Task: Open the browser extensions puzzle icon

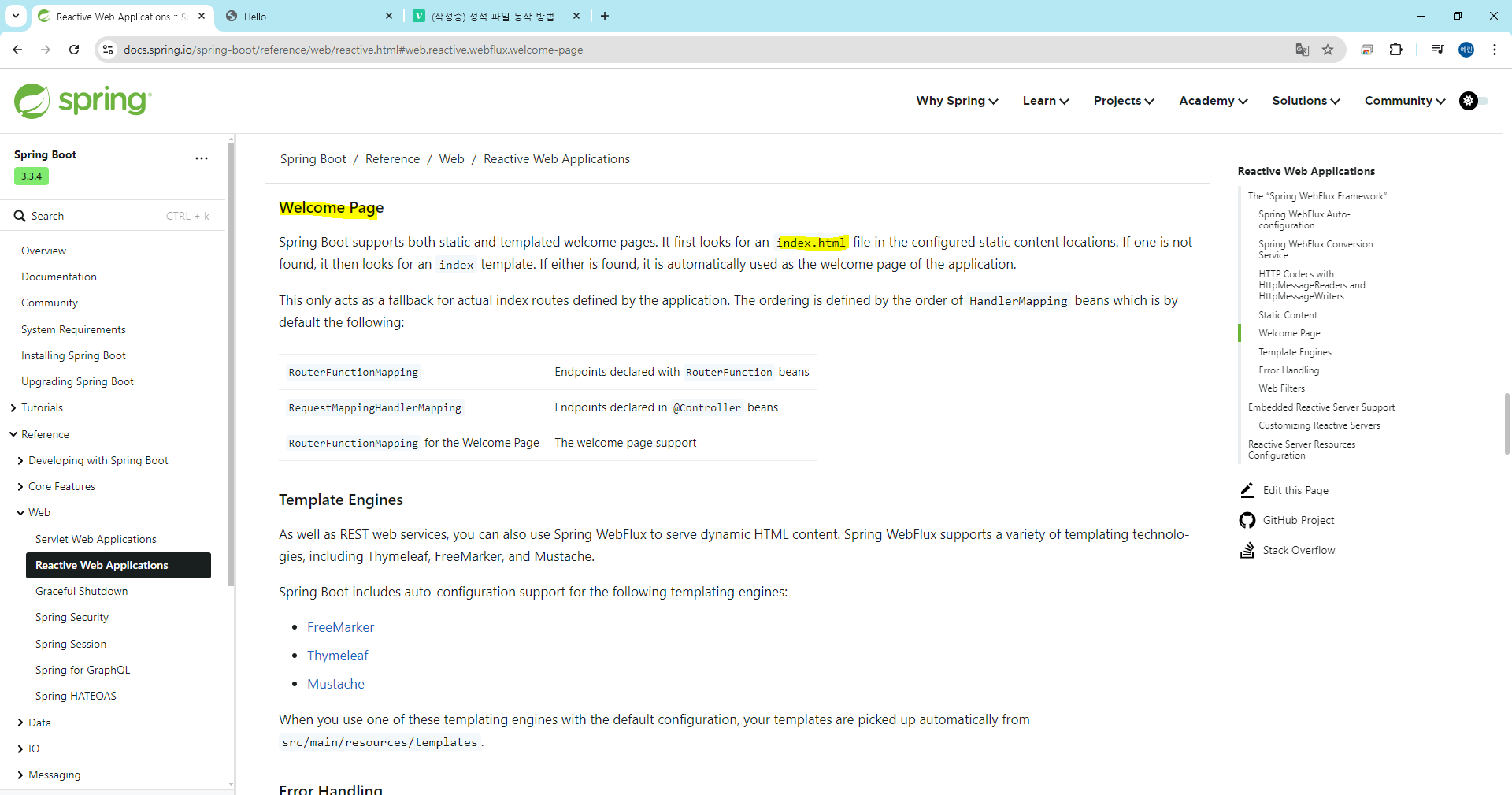Action: tap(1395, 50)
